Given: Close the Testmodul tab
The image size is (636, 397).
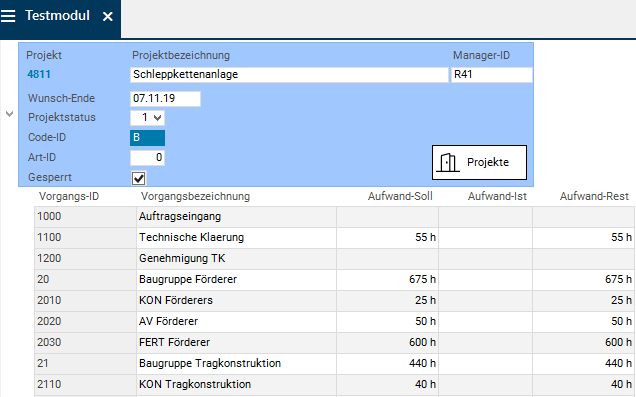Looking at the screenshot, I should 107,17.
